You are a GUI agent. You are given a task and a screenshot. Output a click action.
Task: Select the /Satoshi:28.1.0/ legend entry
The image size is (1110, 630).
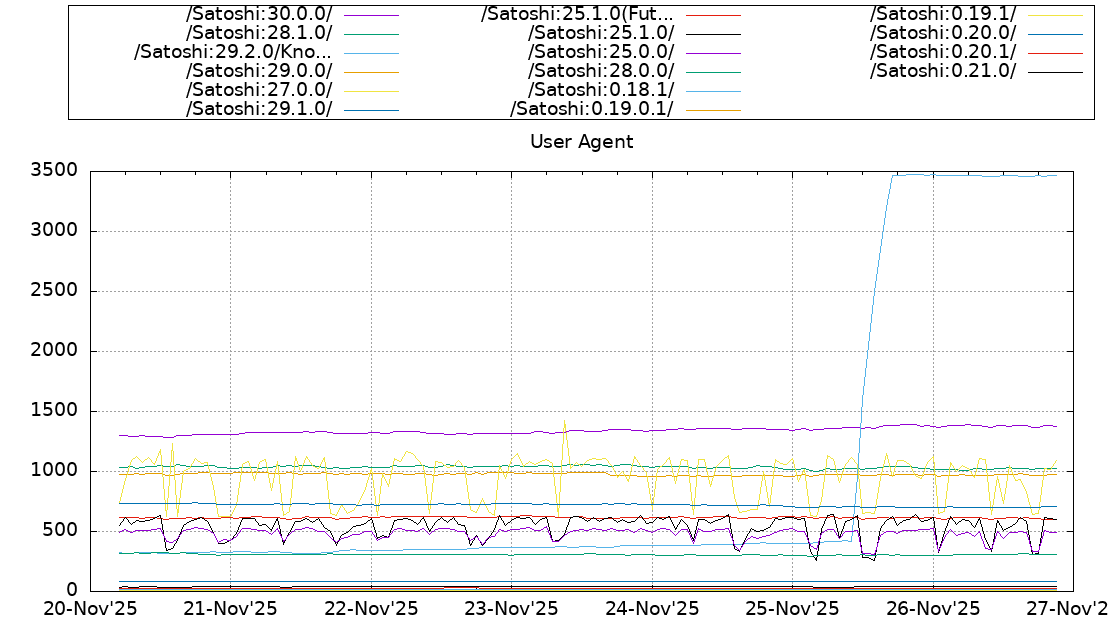[x=258, y=33]
